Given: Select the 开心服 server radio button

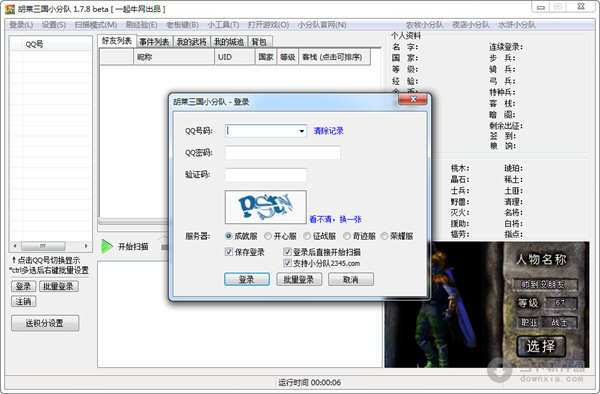Looking at the screenshot, I should pos(268,236).
